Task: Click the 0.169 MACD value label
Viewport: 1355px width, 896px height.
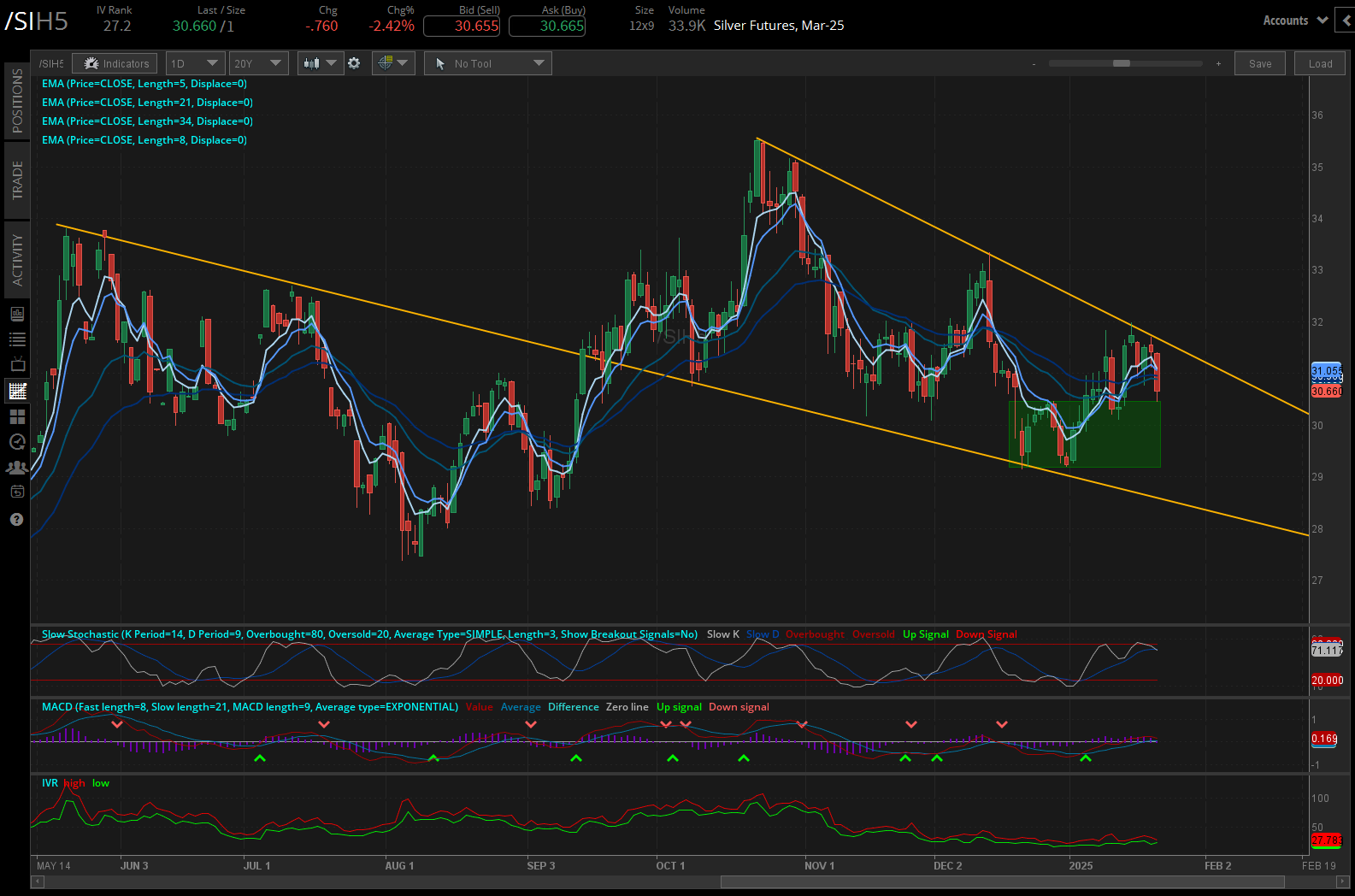Action: pyautogui.click(x=1324, y=739)
